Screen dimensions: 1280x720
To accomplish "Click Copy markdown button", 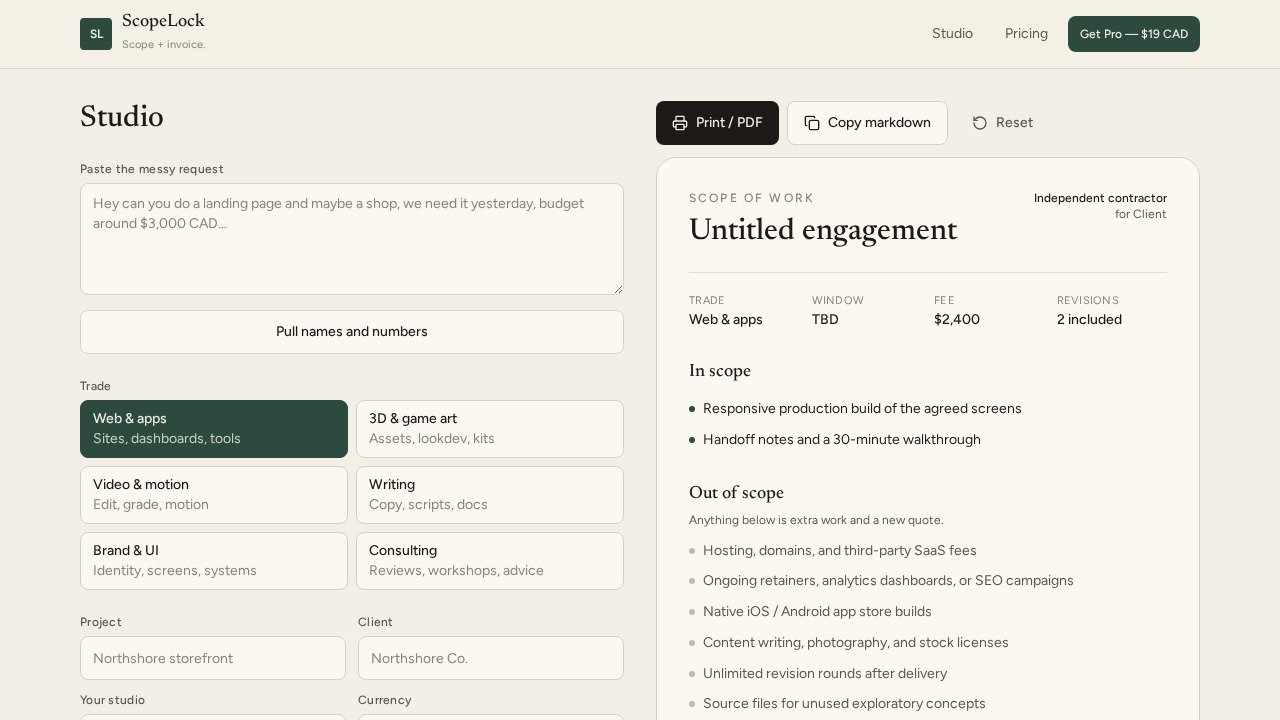I will point(867,123).
